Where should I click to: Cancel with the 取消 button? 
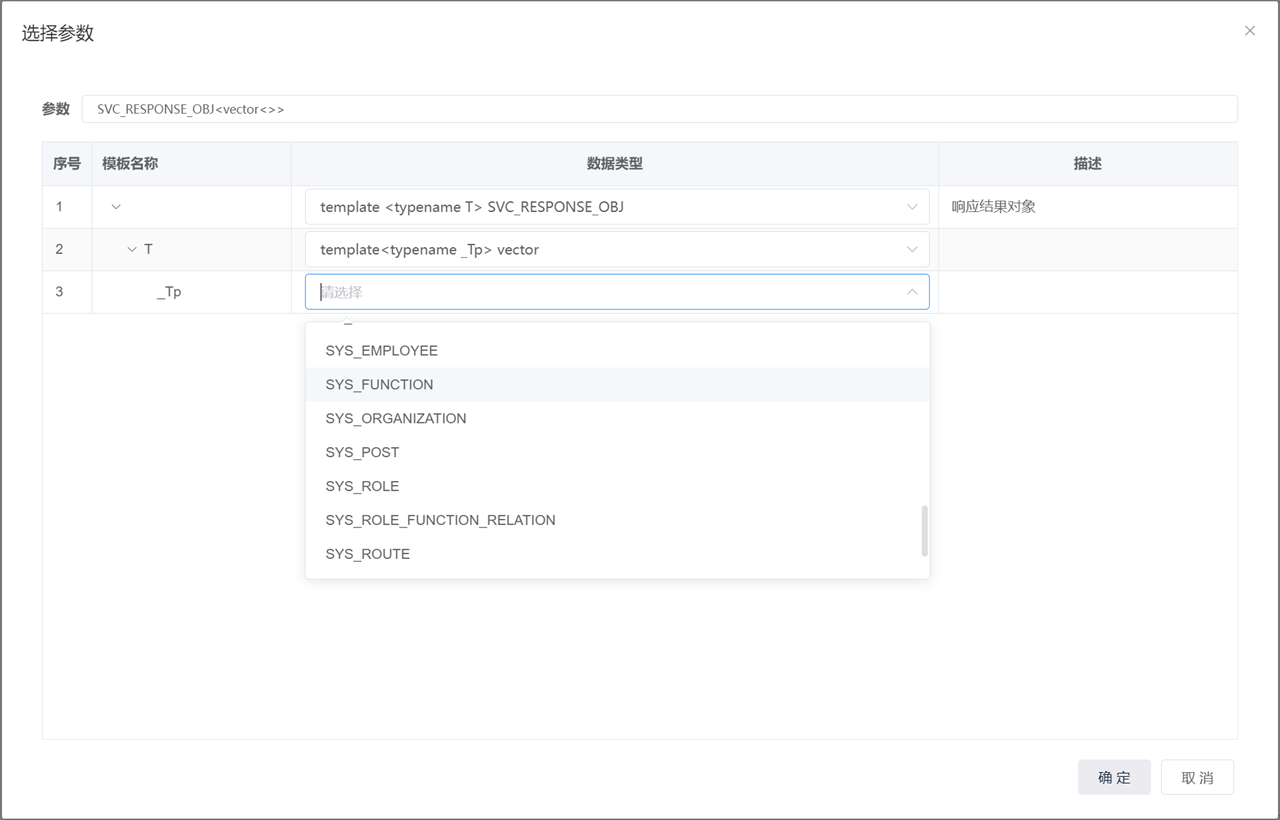coord(1197,777)
